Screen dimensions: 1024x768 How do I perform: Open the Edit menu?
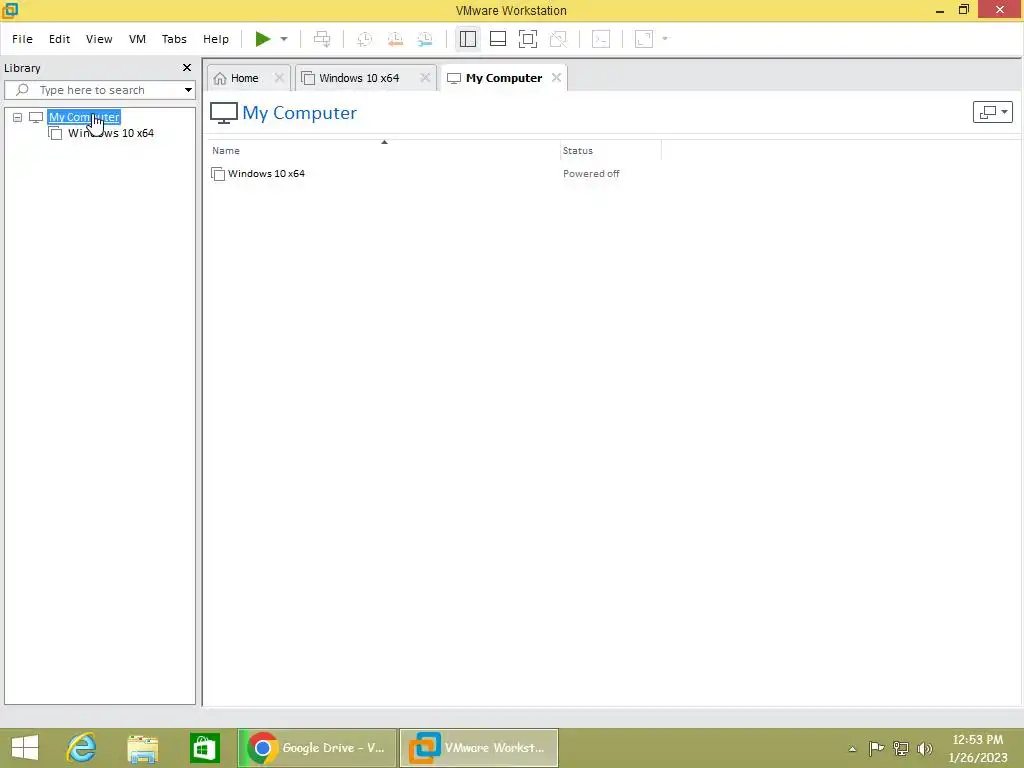(x=59, y=39)
